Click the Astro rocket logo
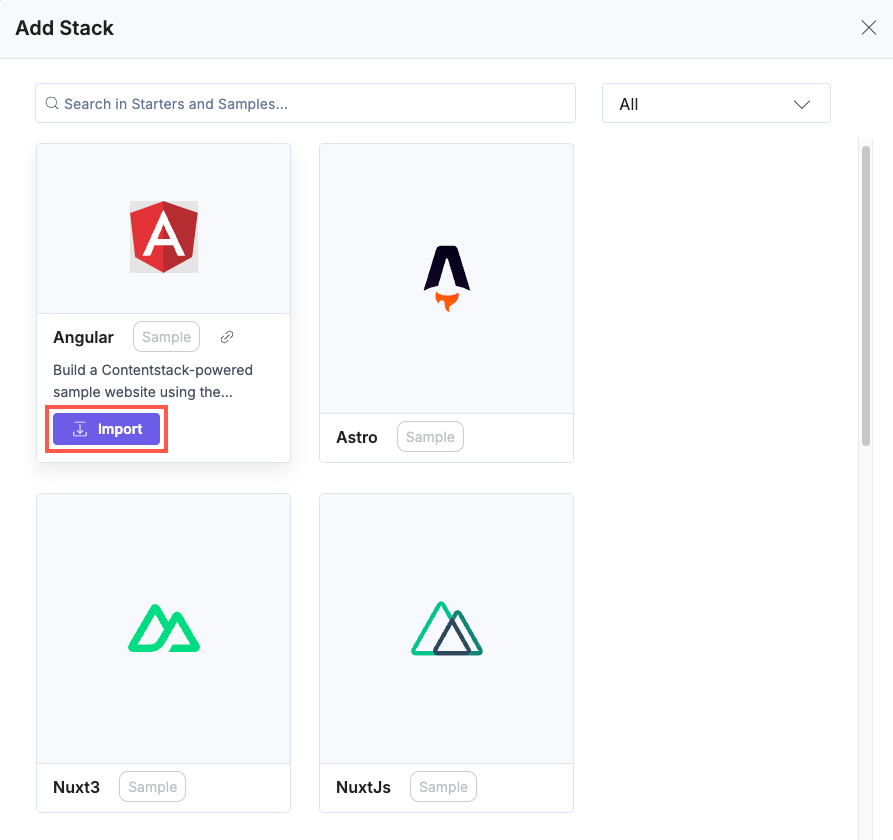 point(446,278)
